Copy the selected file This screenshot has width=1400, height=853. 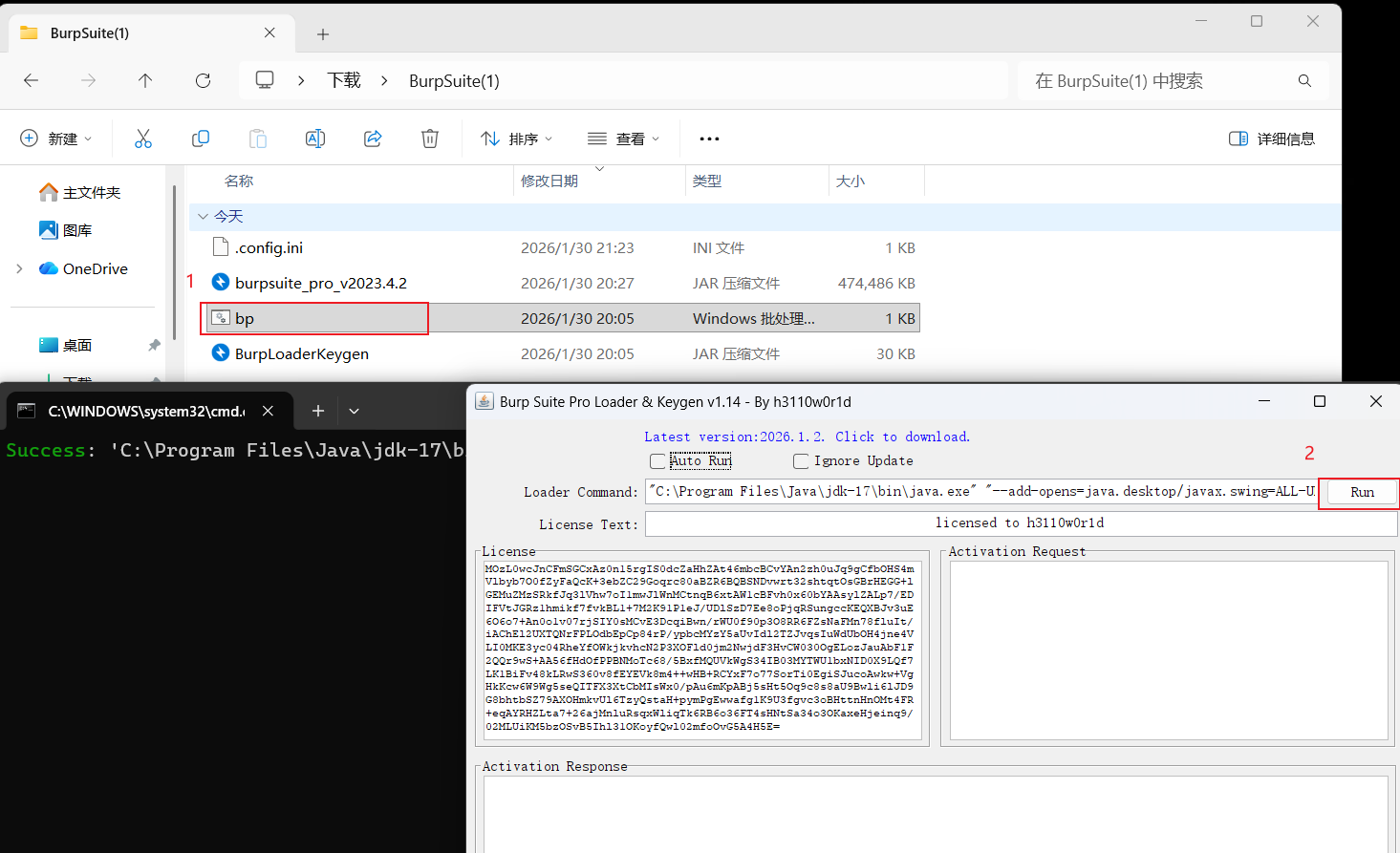coord(201,139)
